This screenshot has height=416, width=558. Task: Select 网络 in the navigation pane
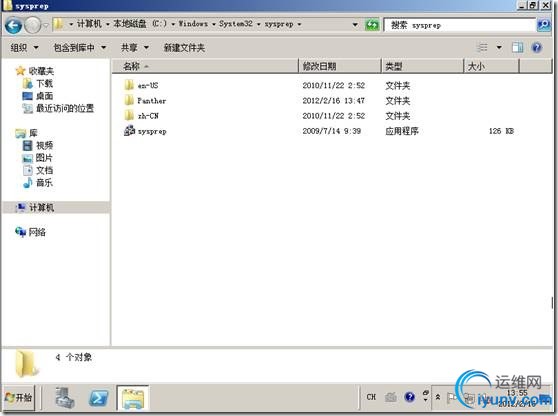tap(31, 232)
